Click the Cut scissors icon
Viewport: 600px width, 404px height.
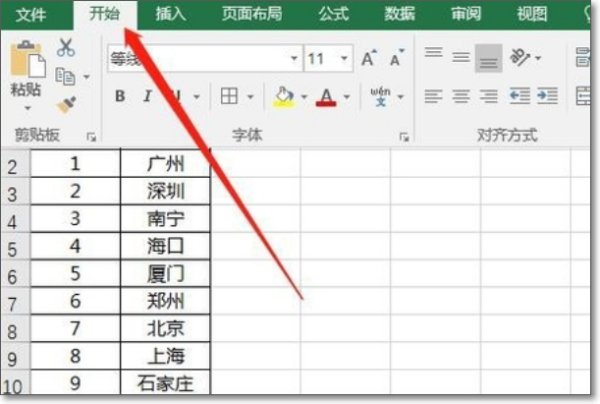(66, 48)
